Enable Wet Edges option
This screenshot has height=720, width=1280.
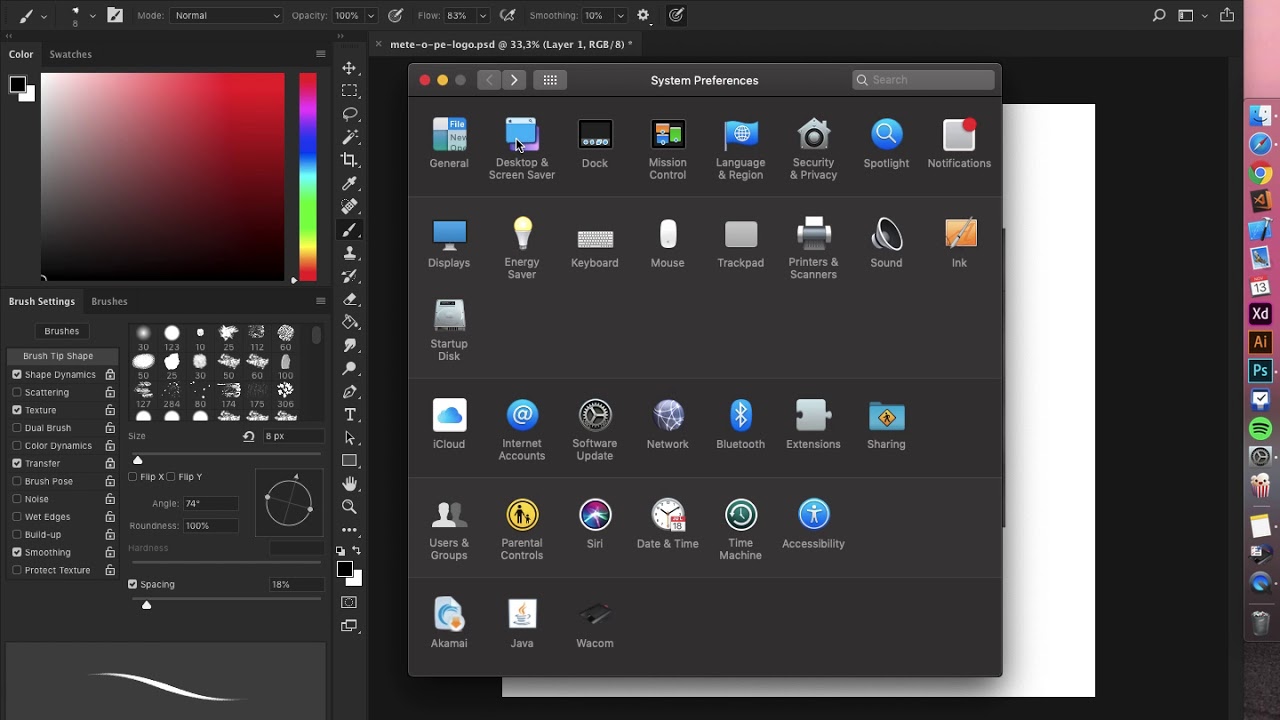coord(17,517)
